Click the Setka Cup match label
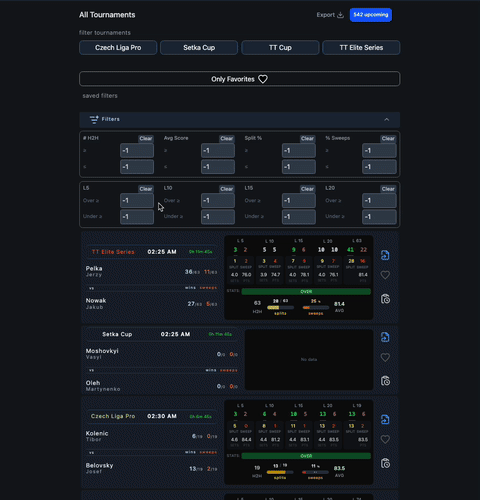The width and height of the screenshot is (480, 500). tap(117, 334)
